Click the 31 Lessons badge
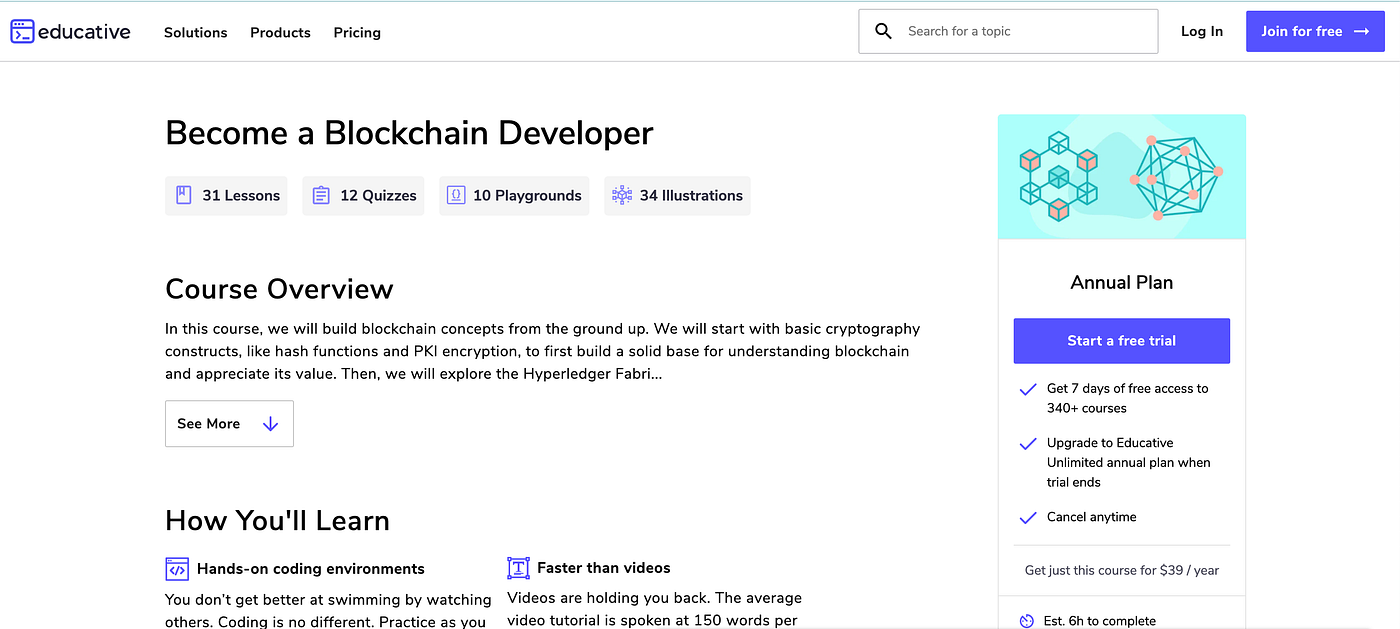The width and height of the screenshot is (1400, 629). [x=226, y=196]
